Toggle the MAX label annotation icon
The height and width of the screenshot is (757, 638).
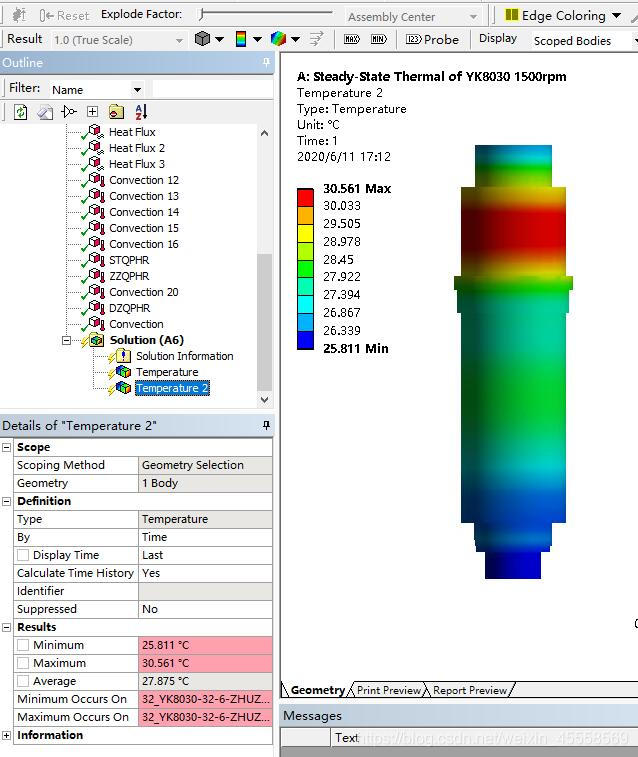351,39
